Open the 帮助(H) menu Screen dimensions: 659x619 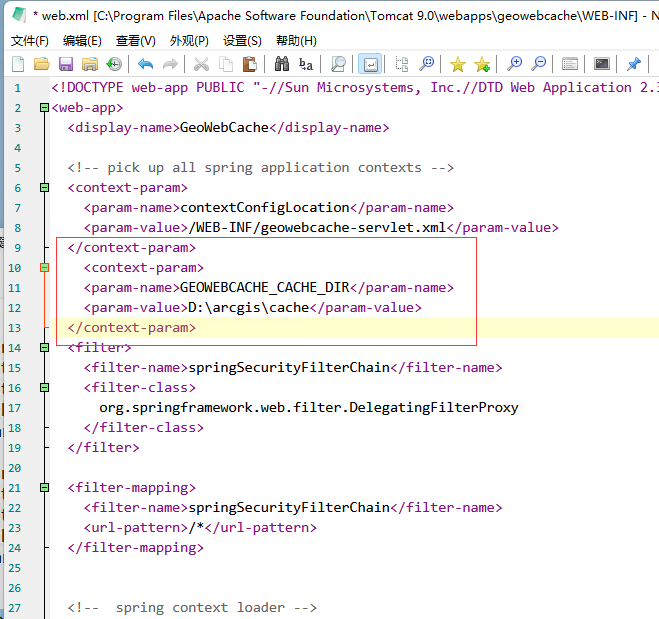pos(296,41)
